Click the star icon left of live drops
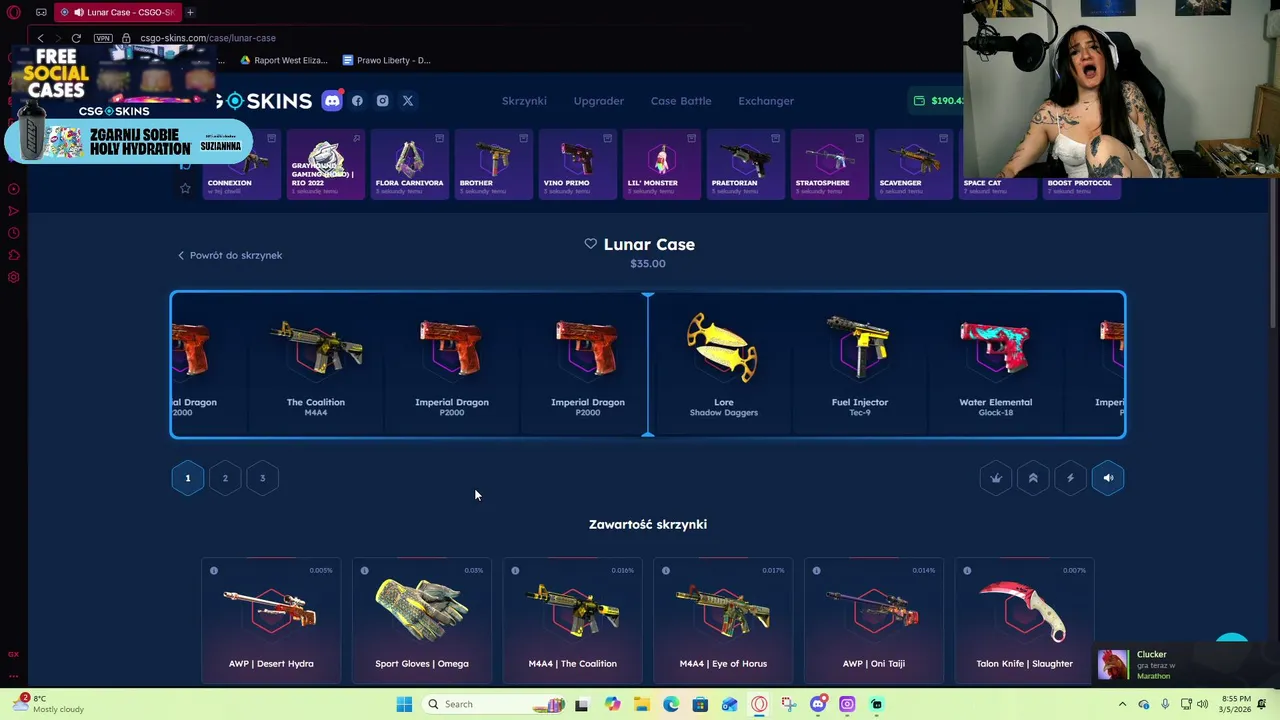The image size is (1280, 720). pos(185,188)
